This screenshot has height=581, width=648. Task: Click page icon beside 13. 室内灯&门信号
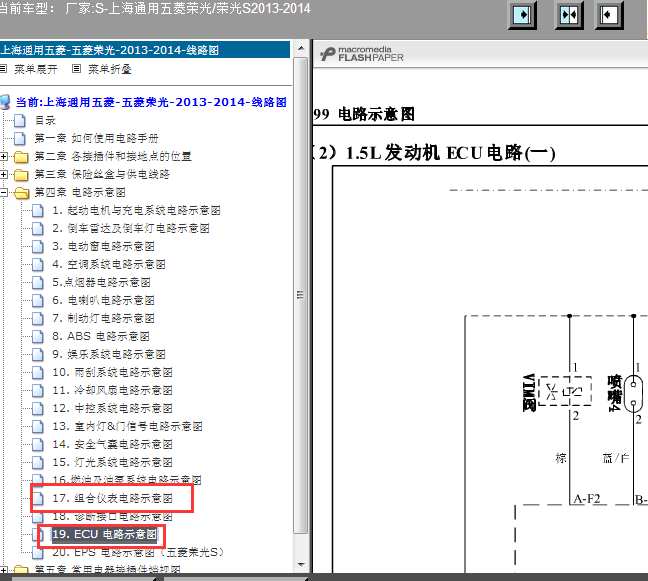pyautogui.click(x=38, y=426)
